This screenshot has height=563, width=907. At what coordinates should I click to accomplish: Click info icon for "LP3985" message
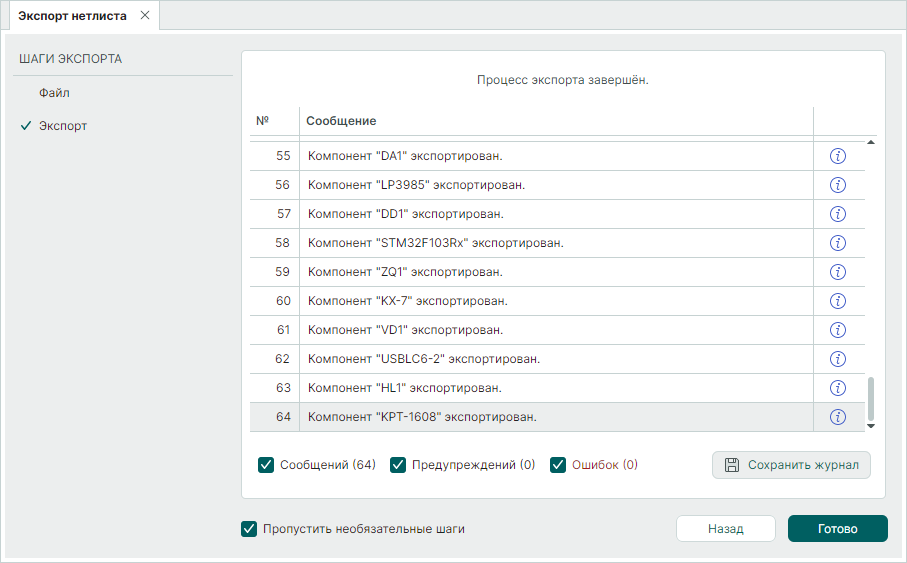pyautogui.click(x=838, y=185)
